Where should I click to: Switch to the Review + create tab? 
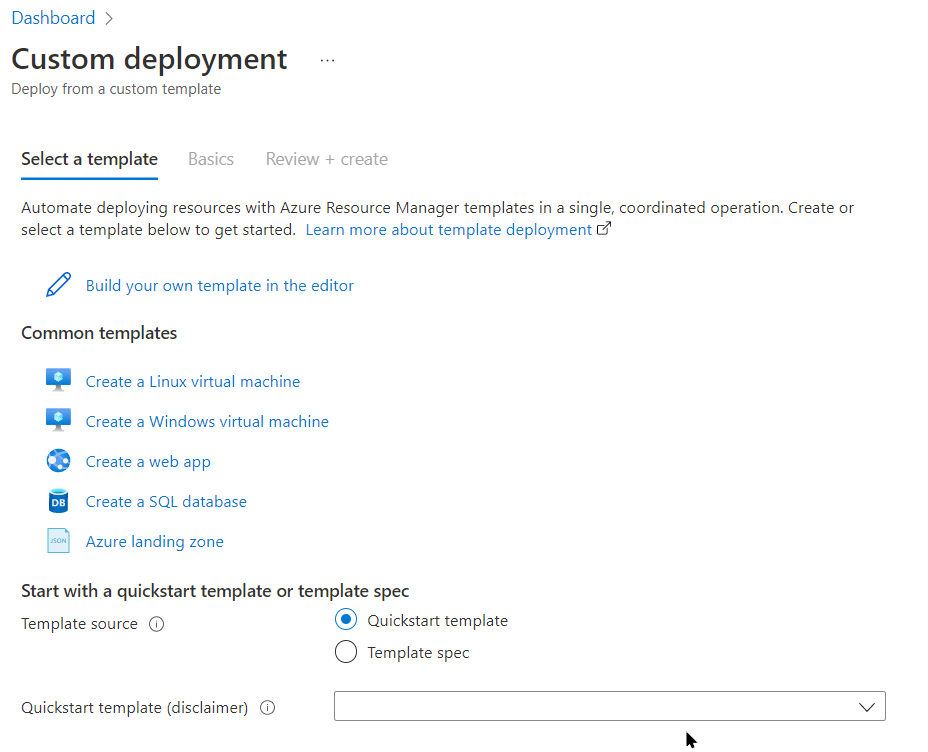point(326,159)
